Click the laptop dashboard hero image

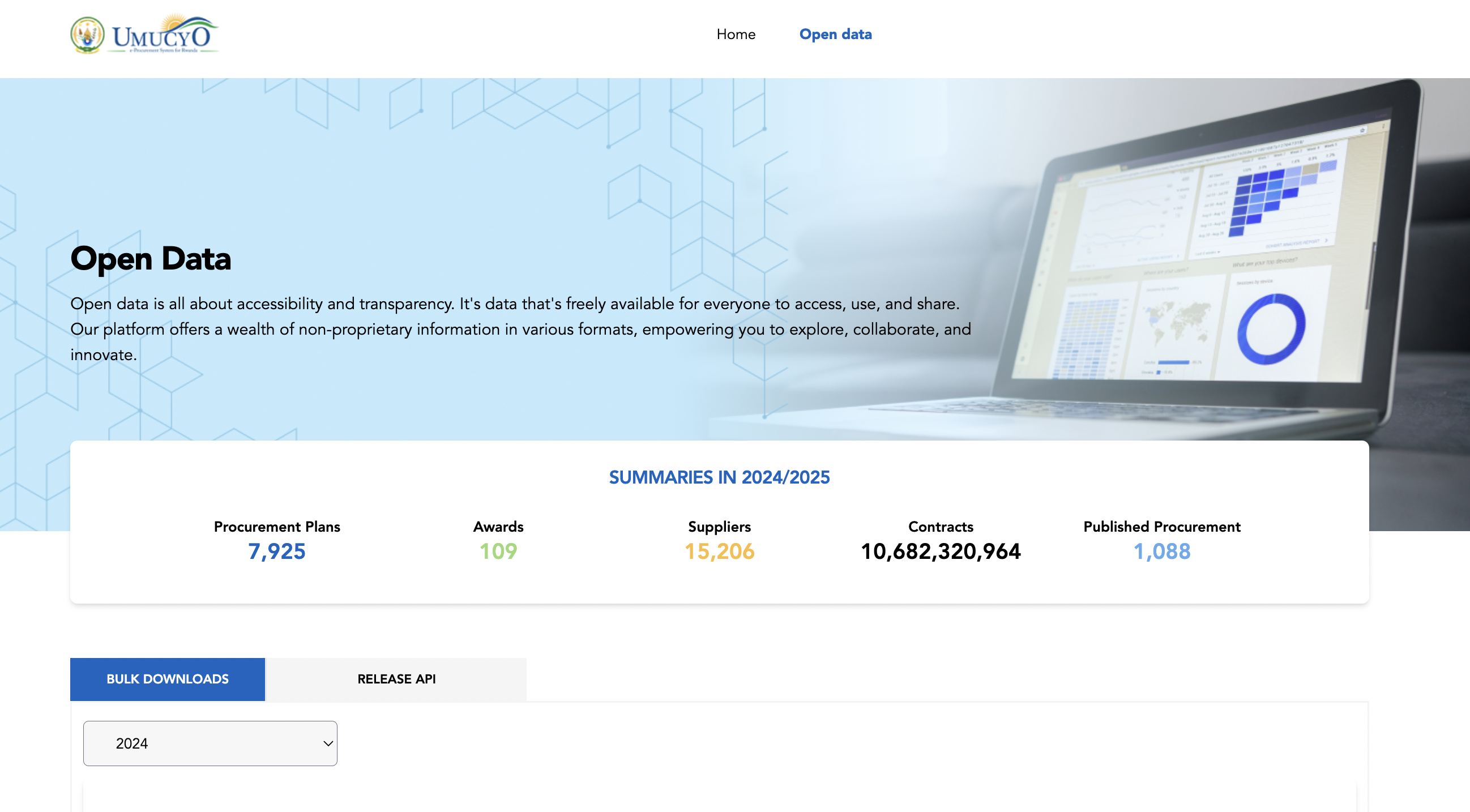1198,257
